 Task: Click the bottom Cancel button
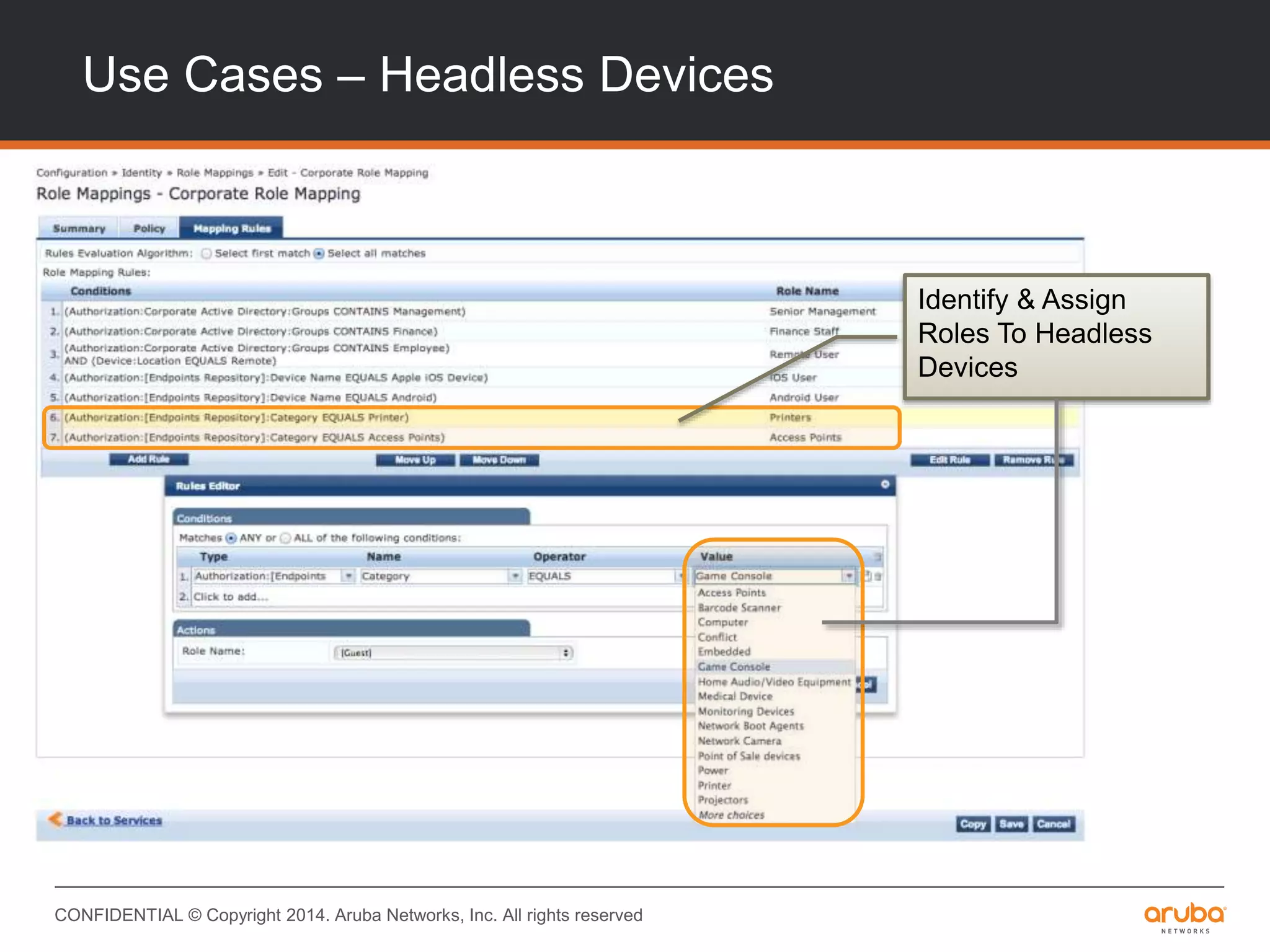tap(1054, 824)
